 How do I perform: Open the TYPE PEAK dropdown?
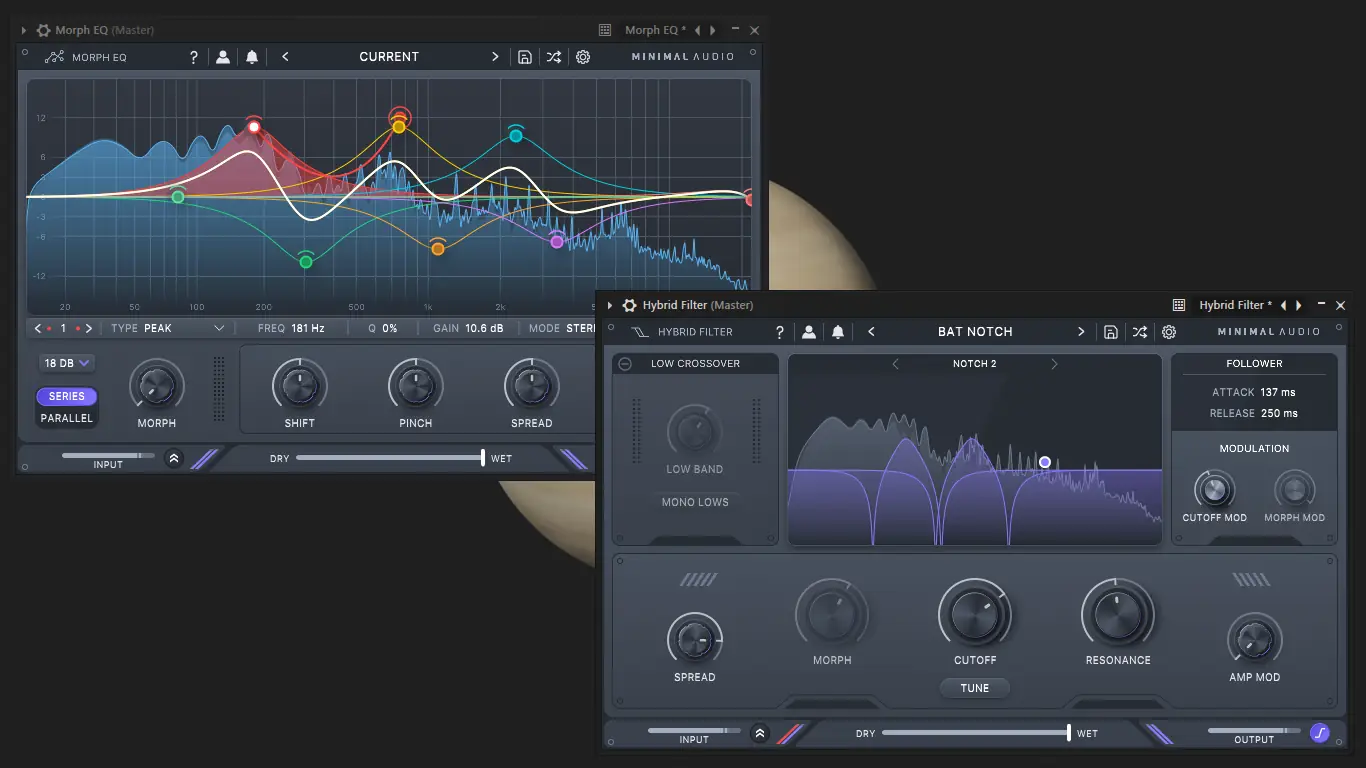pyautogui.click(x=168, y=328)
